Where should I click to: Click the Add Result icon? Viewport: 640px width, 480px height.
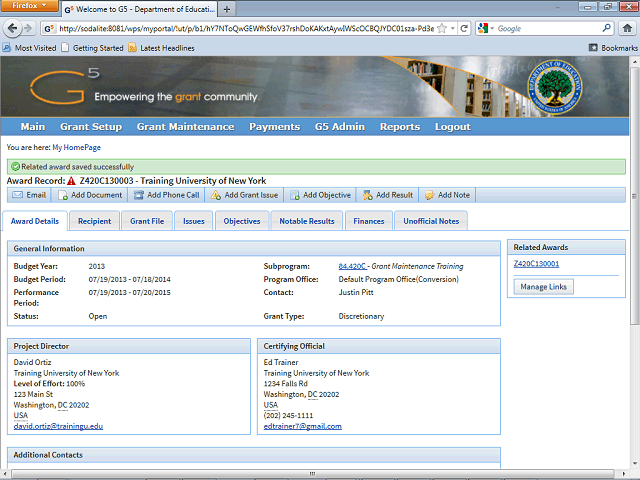point(368,195)
